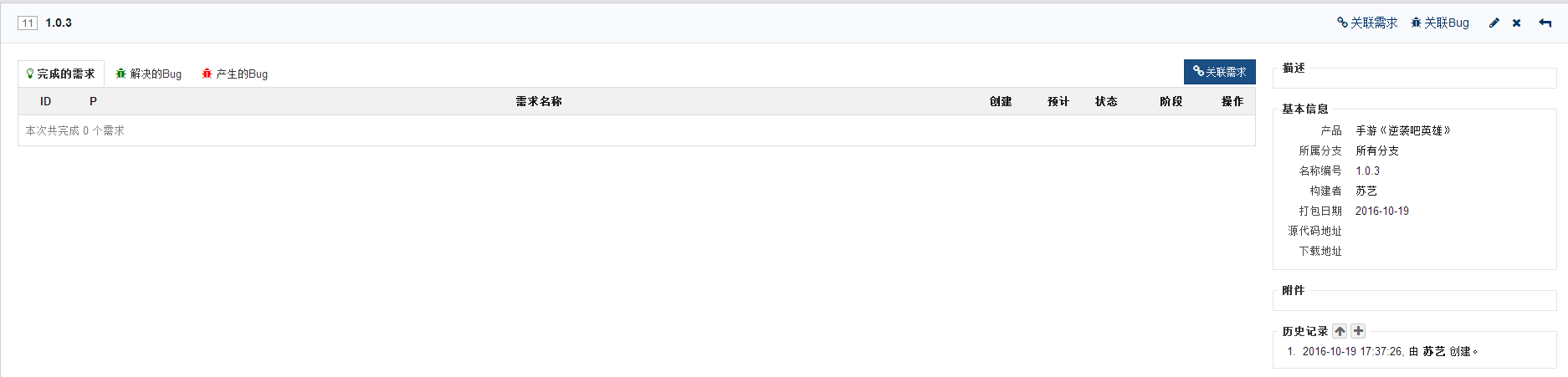Click the 阶段 column header

coord(1171,101)
